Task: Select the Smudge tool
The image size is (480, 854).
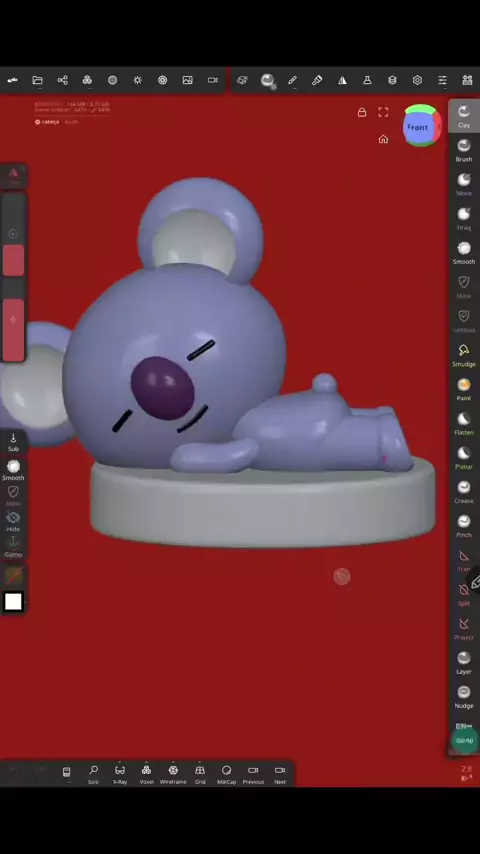Action: coord(464,355)
